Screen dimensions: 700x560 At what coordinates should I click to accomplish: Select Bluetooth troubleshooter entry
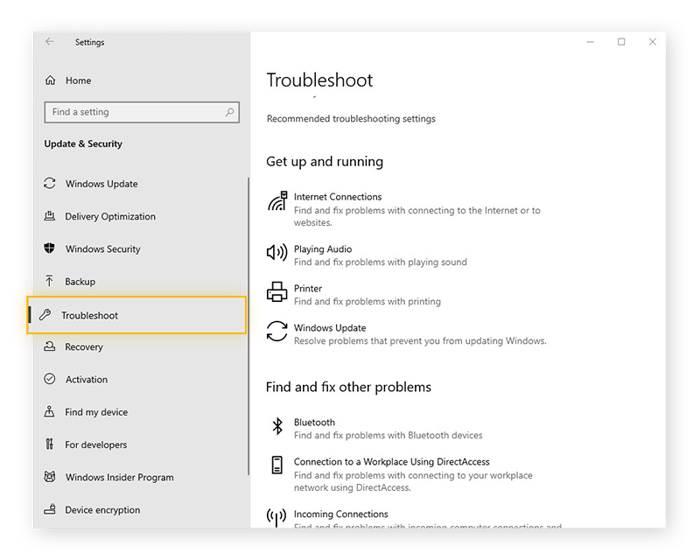click(375, 428)
